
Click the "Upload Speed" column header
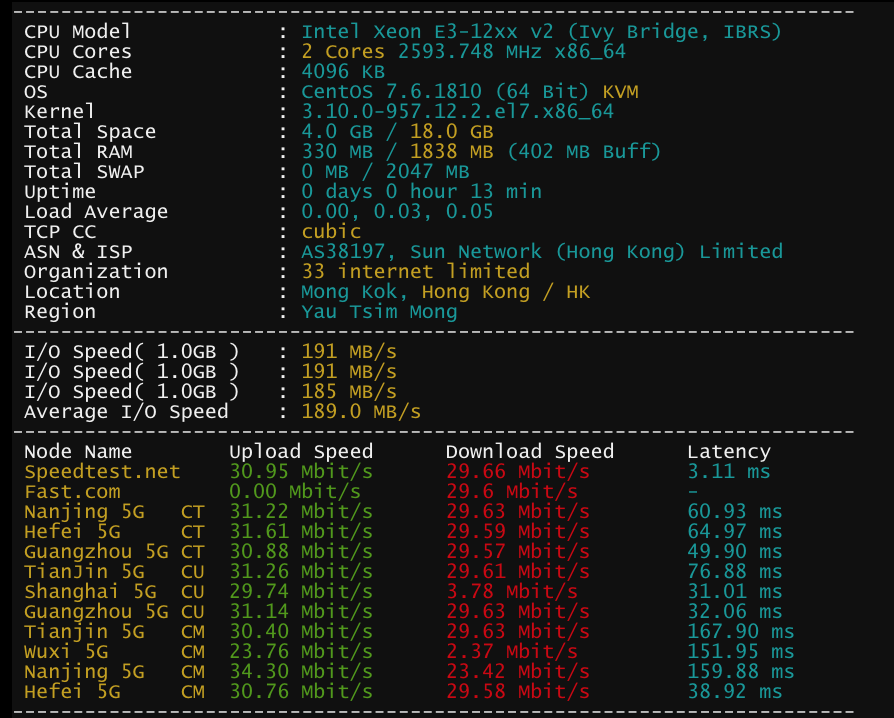[x=301, y=452]
